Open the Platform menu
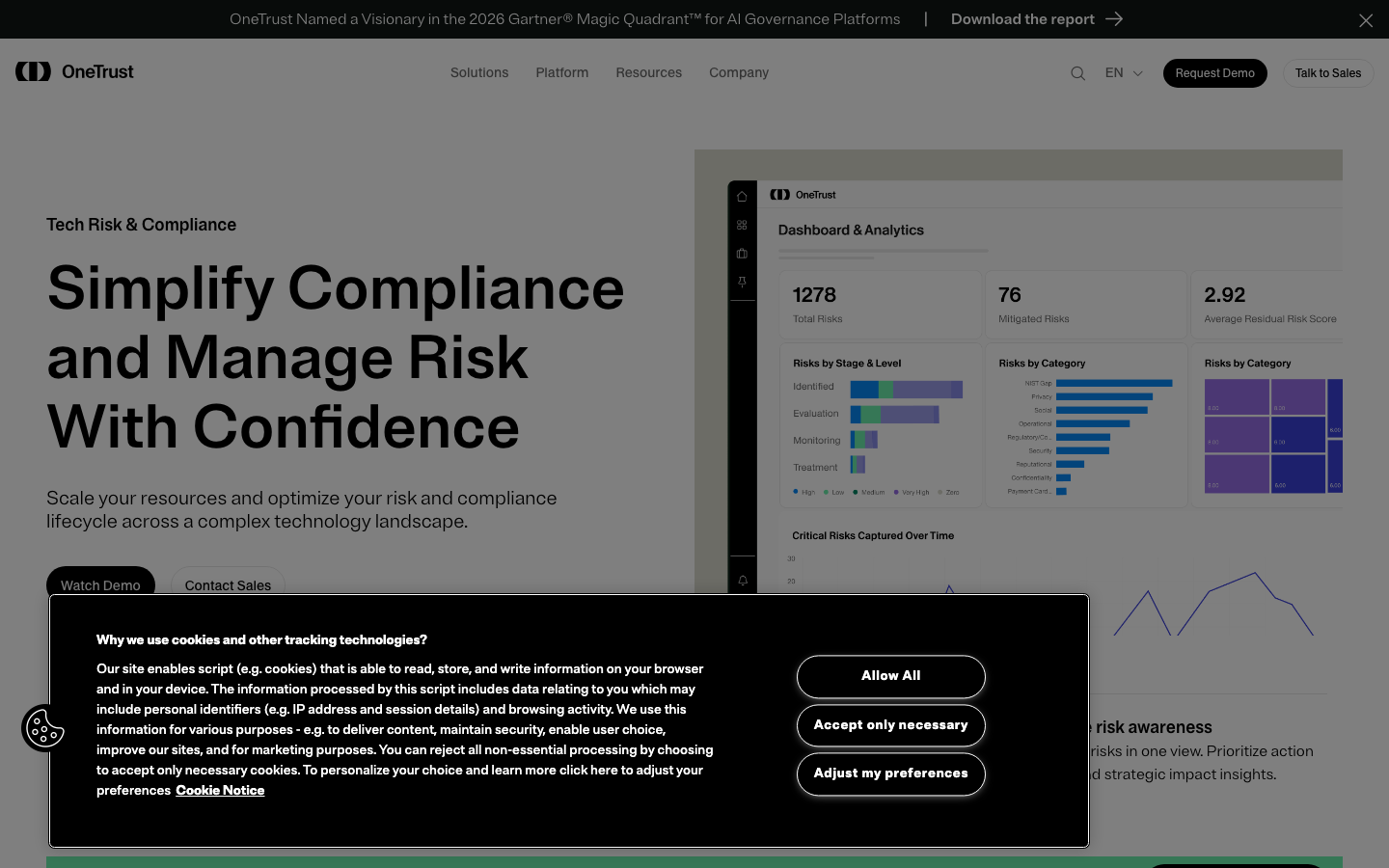 click(x=562, y=72)
